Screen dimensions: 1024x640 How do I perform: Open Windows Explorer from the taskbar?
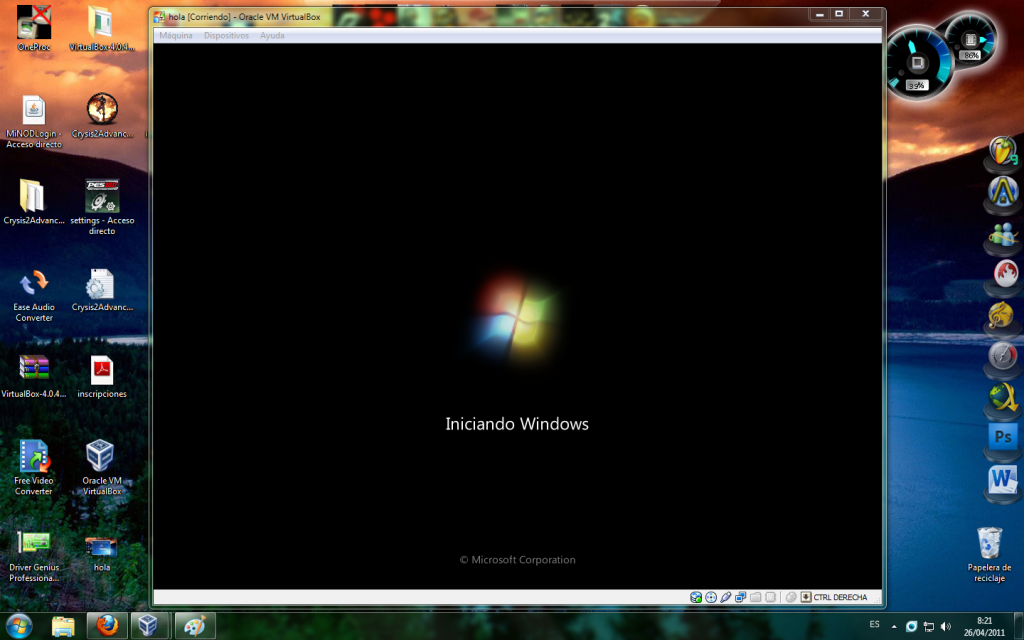[63, 626]
